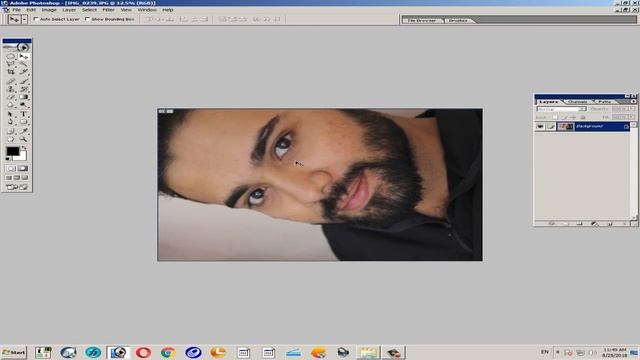Choose Full Screen Mode button
This screenshot has width=640, height=360.
click(x=25, y=178)
